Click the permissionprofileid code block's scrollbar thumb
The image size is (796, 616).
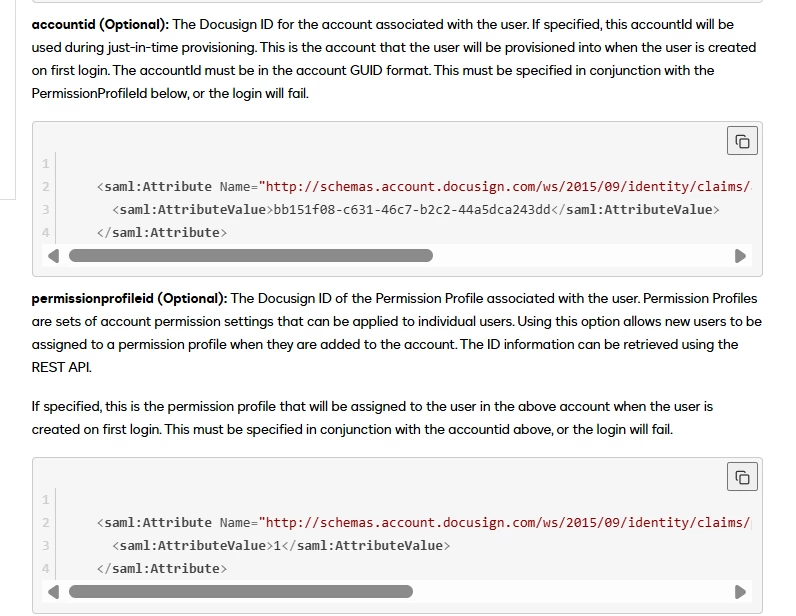coord(241,592)
